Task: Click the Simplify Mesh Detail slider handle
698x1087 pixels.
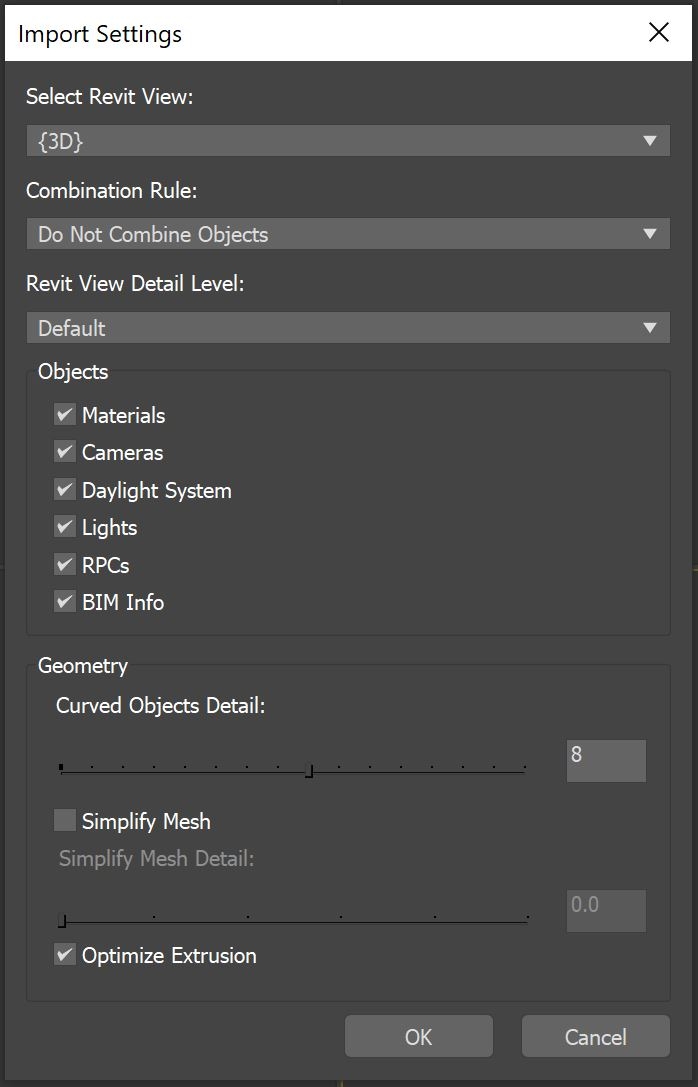Action: (62, 921)
